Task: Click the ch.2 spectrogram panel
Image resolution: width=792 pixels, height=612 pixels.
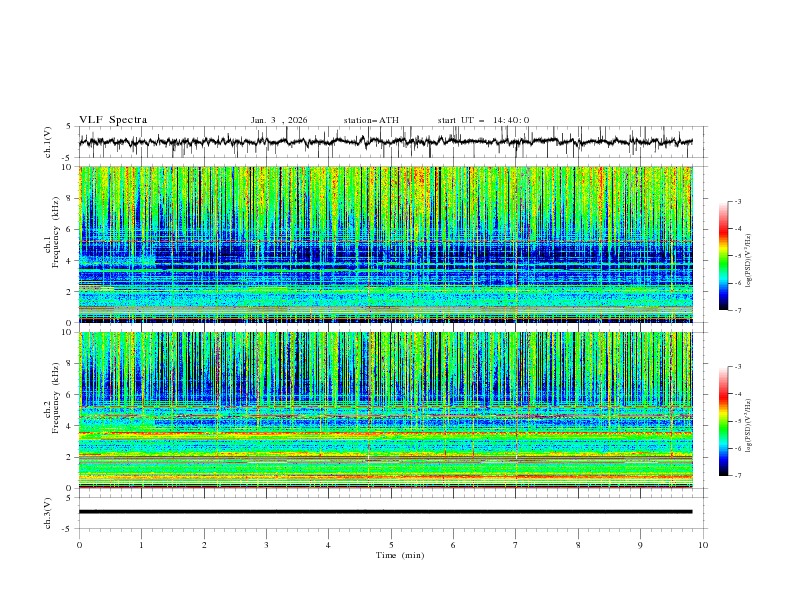Action: coord(386,410)
